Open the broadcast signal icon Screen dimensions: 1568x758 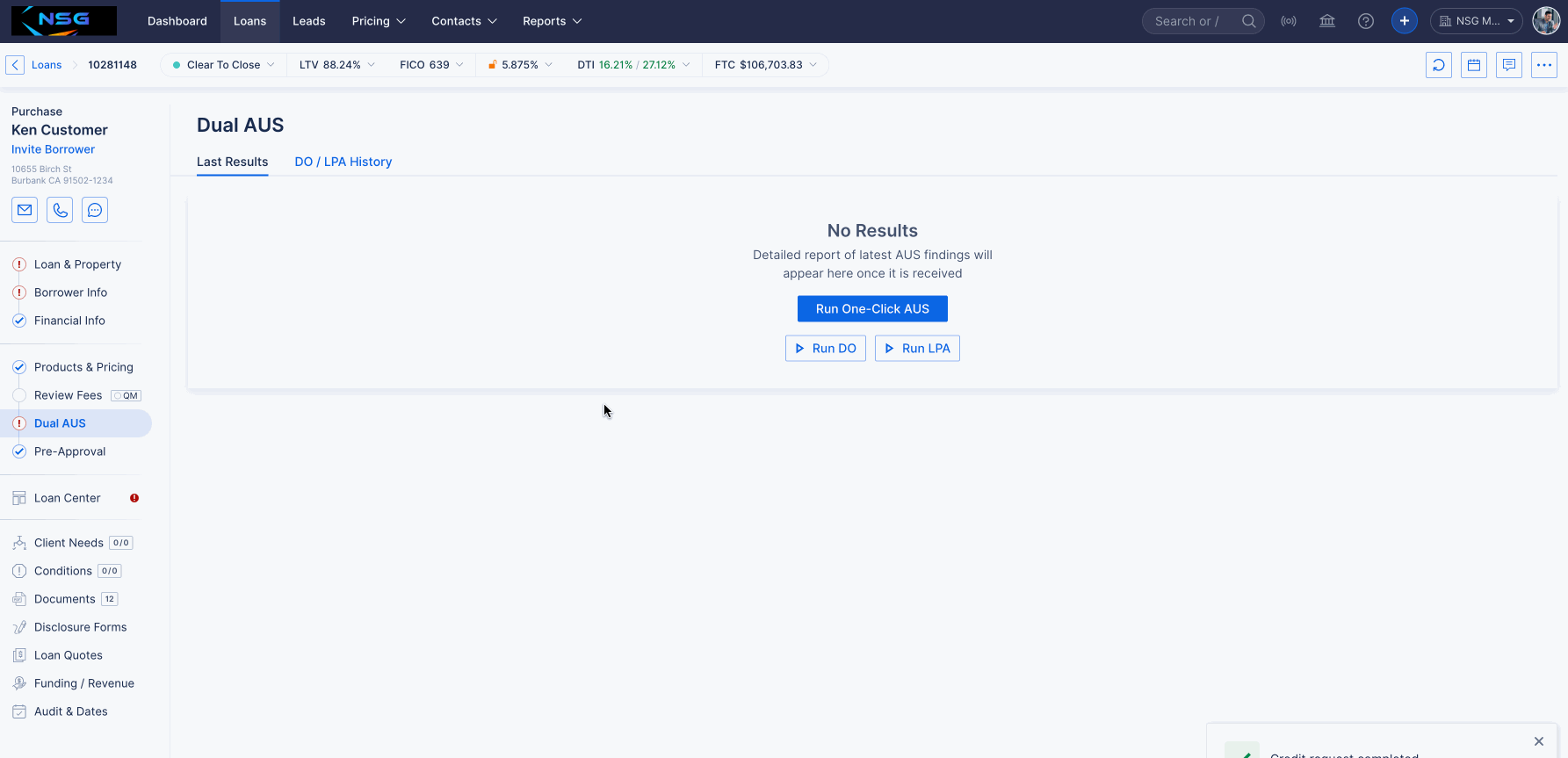click(1289, 21)
